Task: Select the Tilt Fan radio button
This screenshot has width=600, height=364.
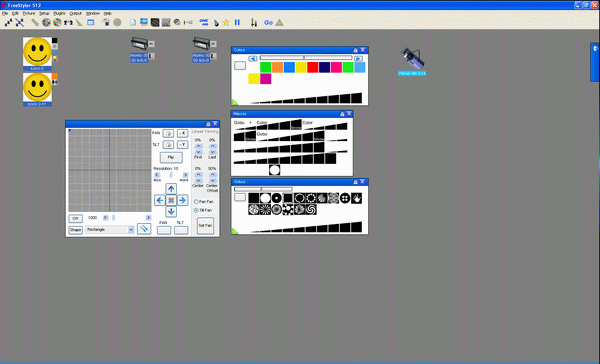Action: [196, 211]
